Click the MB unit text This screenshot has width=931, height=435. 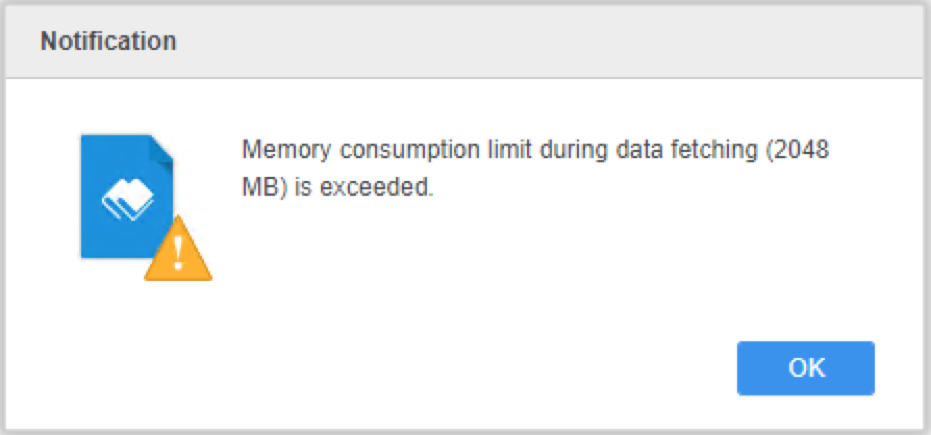coord(261,187)
